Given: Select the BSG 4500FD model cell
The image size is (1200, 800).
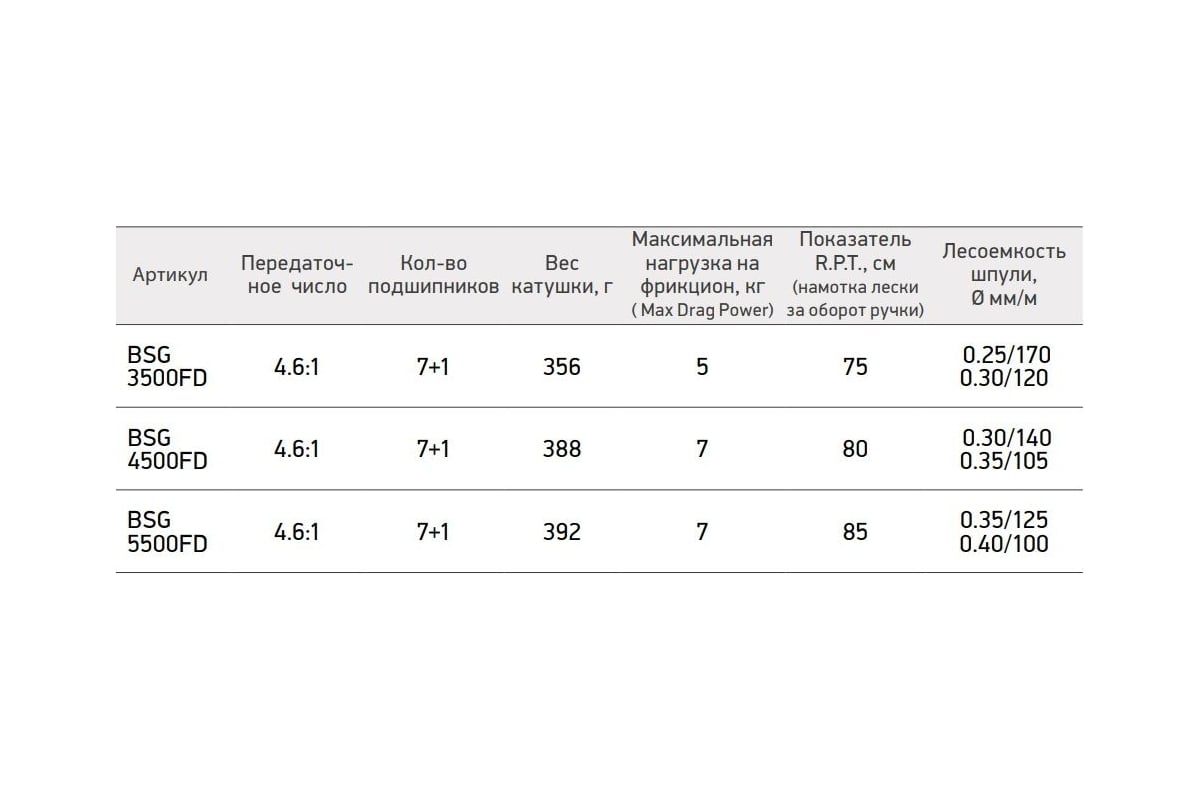Looking at the screenshot, I should (x=167, y=449).
